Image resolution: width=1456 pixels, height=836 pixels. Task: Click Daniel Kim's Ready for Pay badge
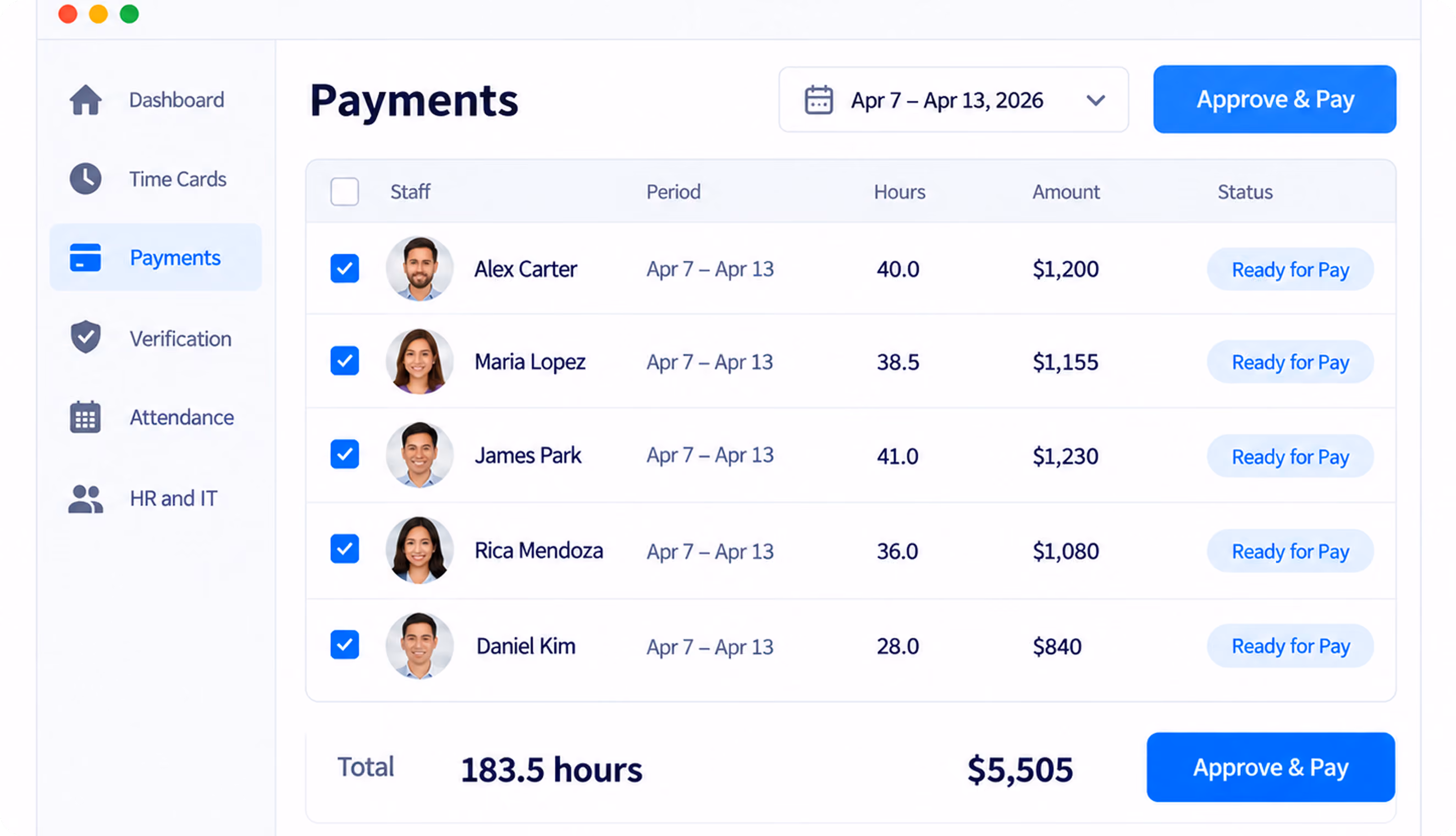click(x=1290, y=646)
